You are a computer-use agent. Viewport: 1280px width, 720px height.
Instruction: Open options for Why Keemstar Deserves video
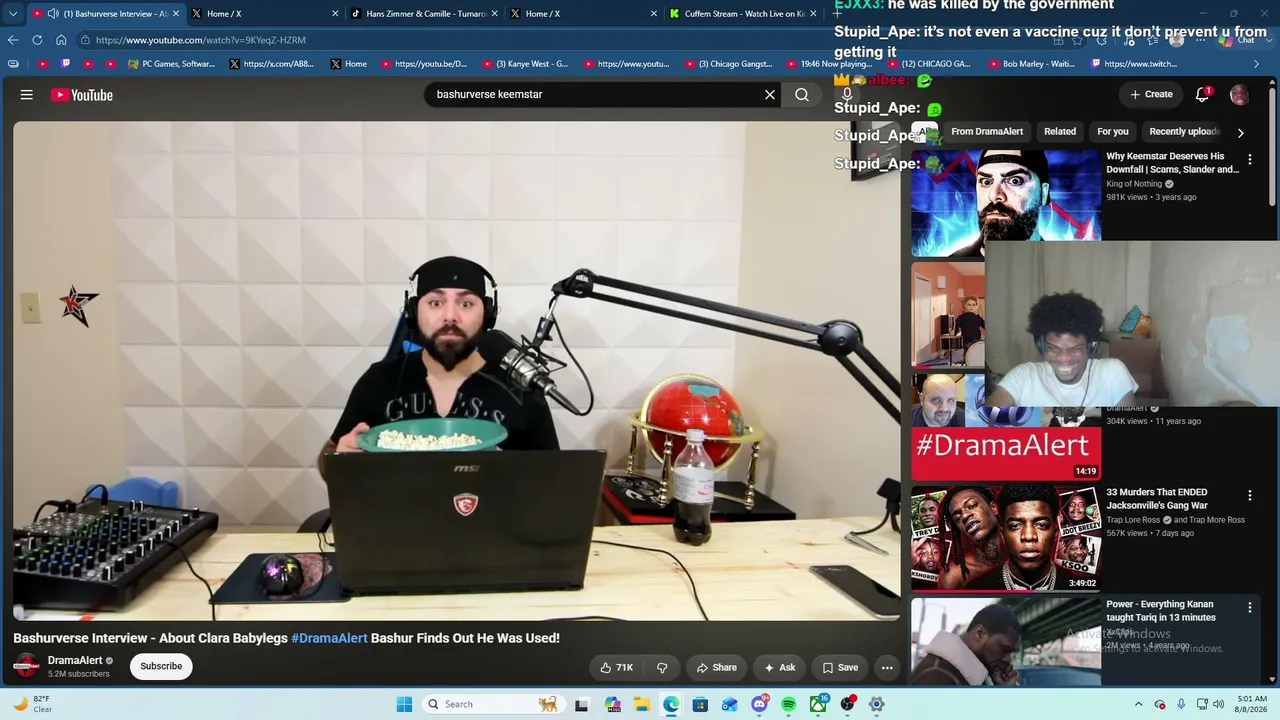click(1249, 159)
